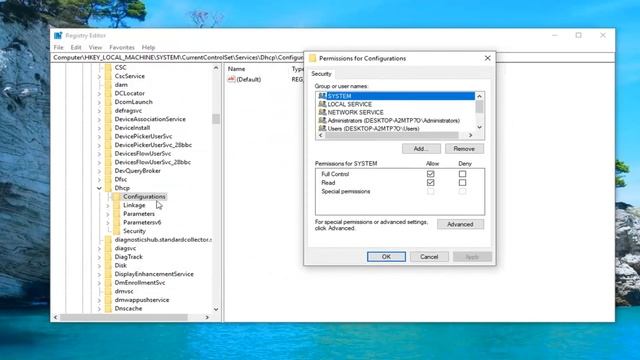
Task: Toggle Allow checkbox for Read permission
Action: 430,182
